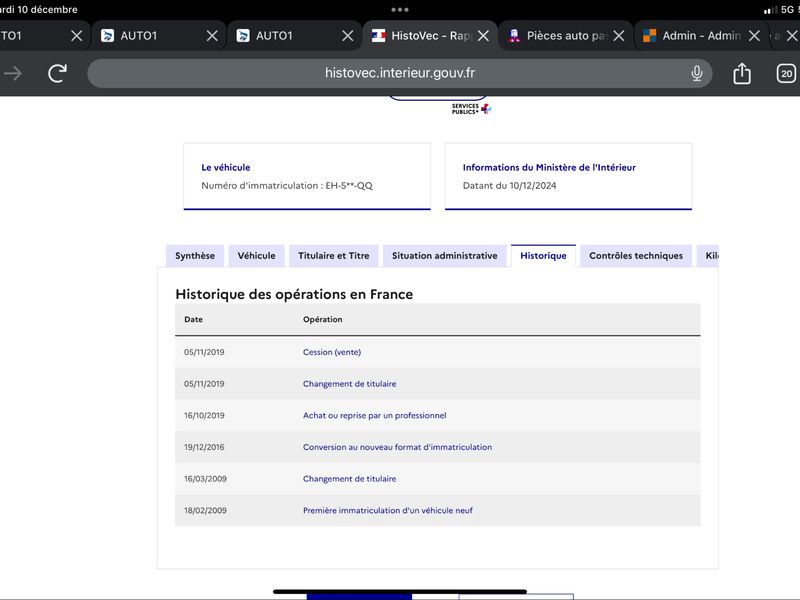Close the Pièces auto tab
Viewport: 800px width, 600px height.
pyautogui.click(x=618, y=36)
